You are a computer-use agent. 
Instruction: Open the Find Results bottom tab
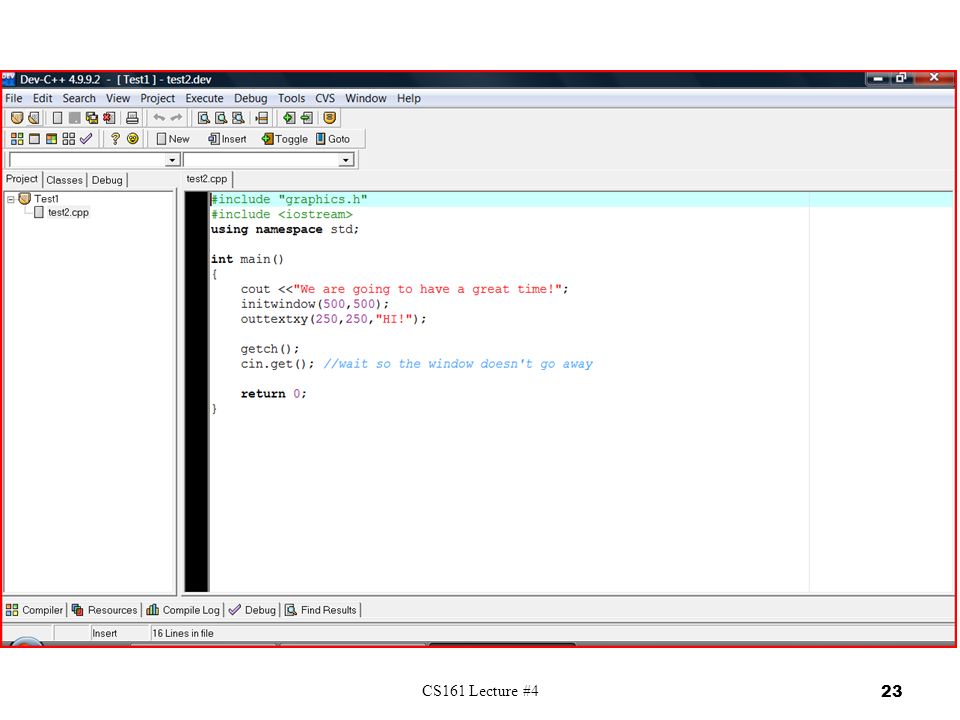[x=321, y=610]
